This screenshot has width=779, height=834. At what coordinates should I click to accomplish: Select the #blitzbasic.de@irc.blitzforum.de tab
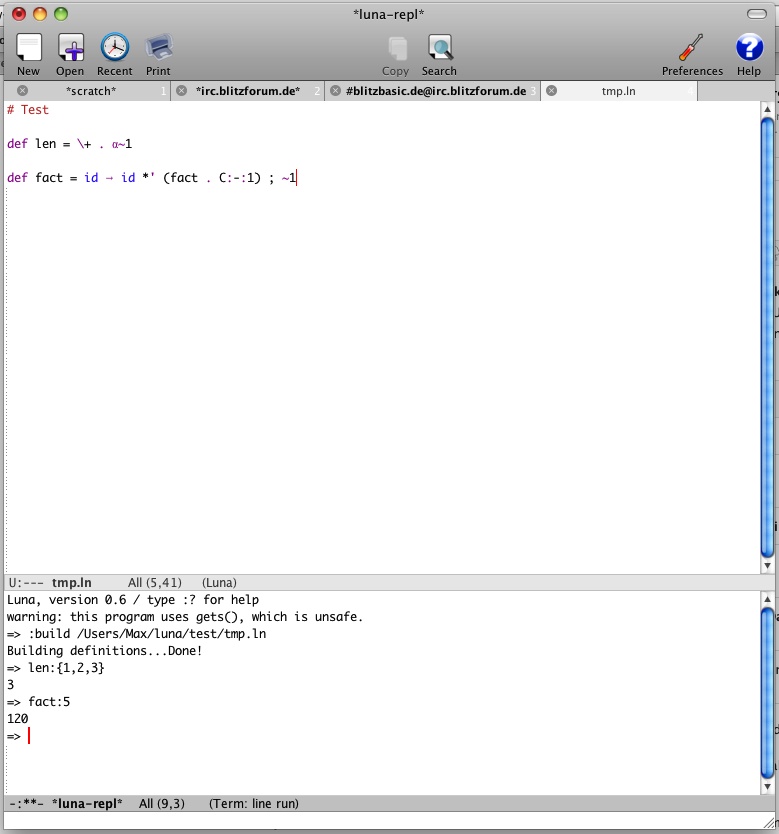pos(435,91)
